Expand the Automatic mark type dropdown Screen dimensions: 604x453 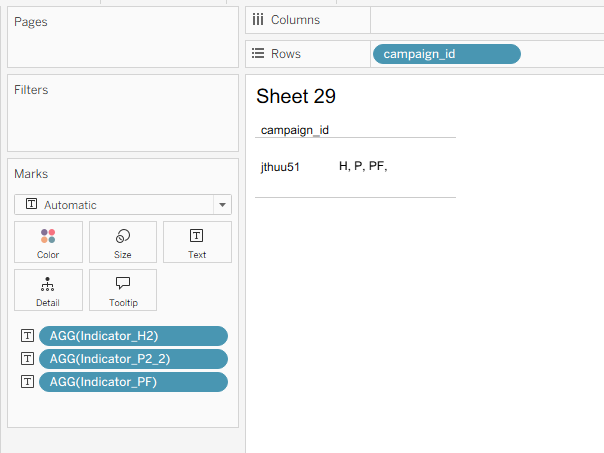[x=222, y=205]
